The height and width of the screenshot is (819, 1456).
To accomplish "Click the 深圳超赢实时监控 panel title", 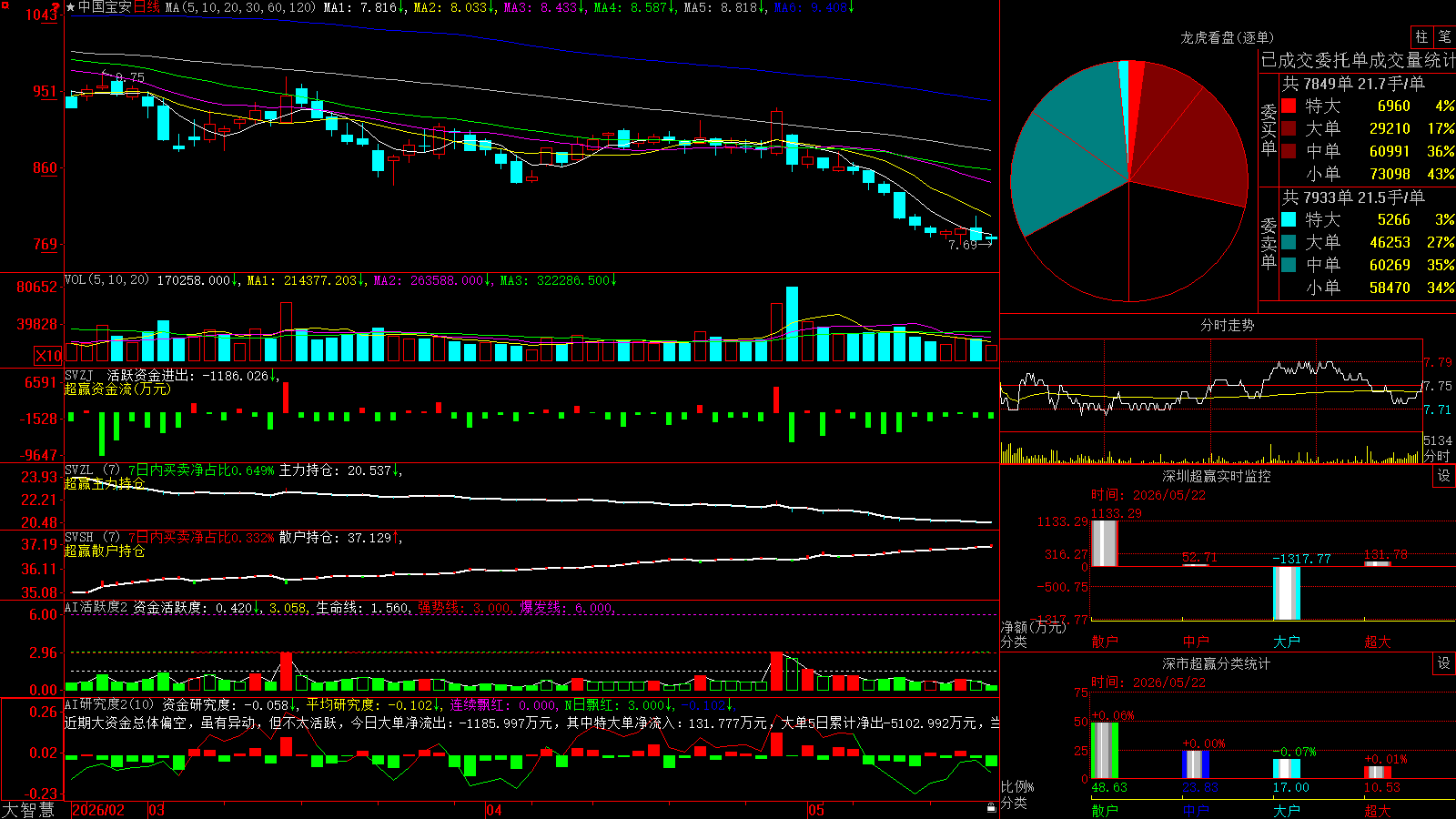I will 1216,476.
